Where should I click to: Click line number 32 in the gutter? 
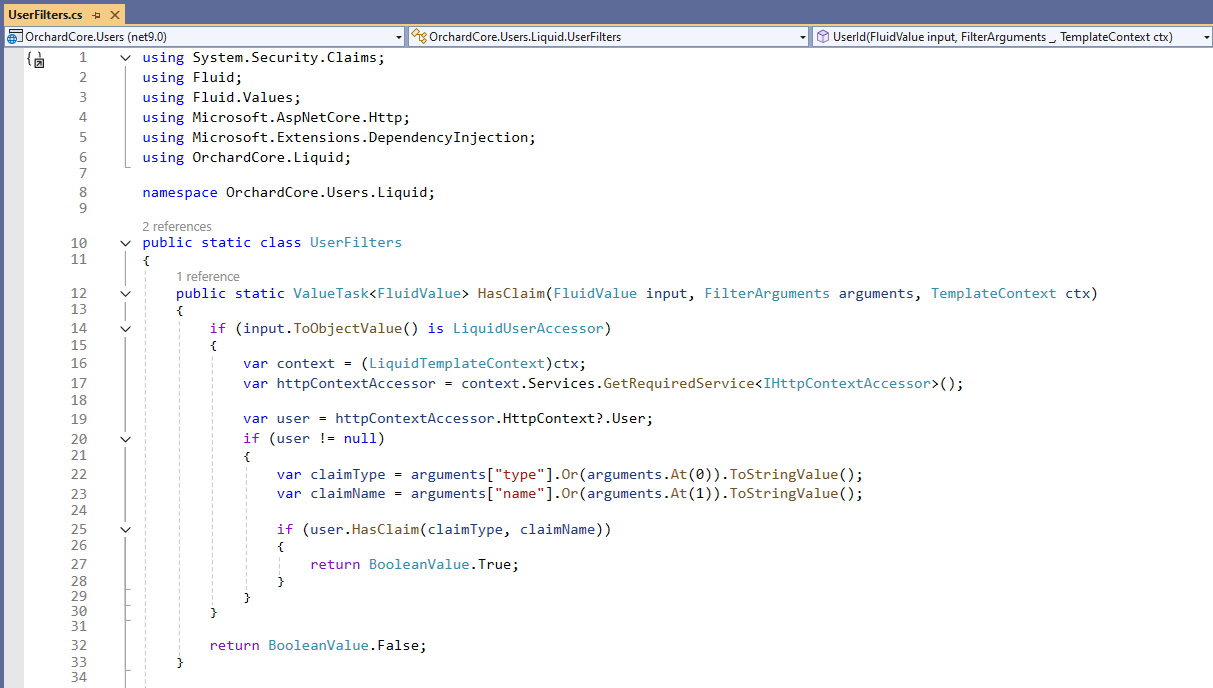79,645
